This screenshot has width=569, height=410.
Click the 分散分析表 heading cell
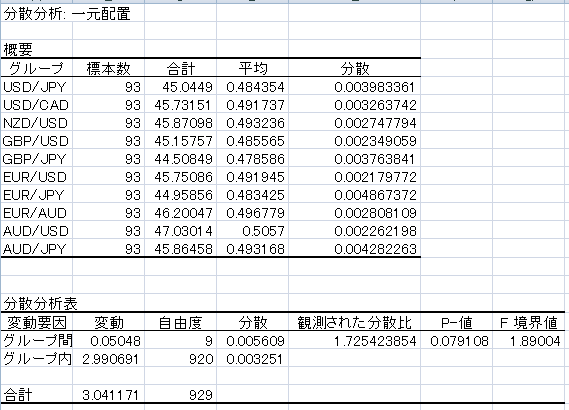coord(40,304)
